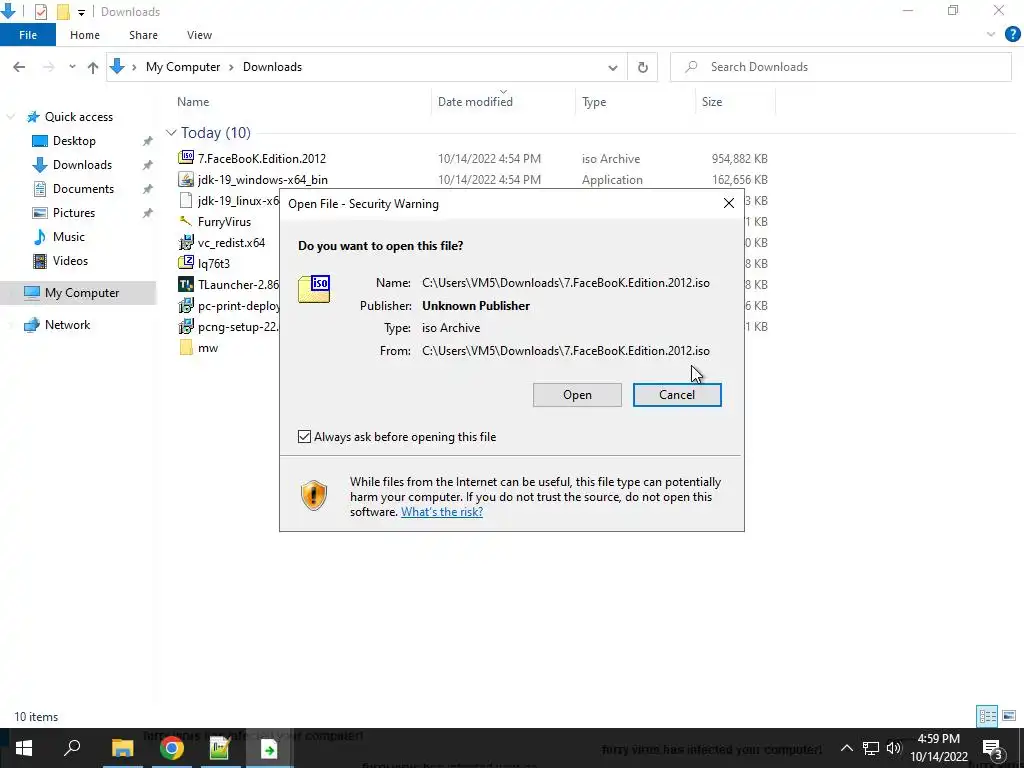
Task: Select the mw folder icon
Action: 186,347
